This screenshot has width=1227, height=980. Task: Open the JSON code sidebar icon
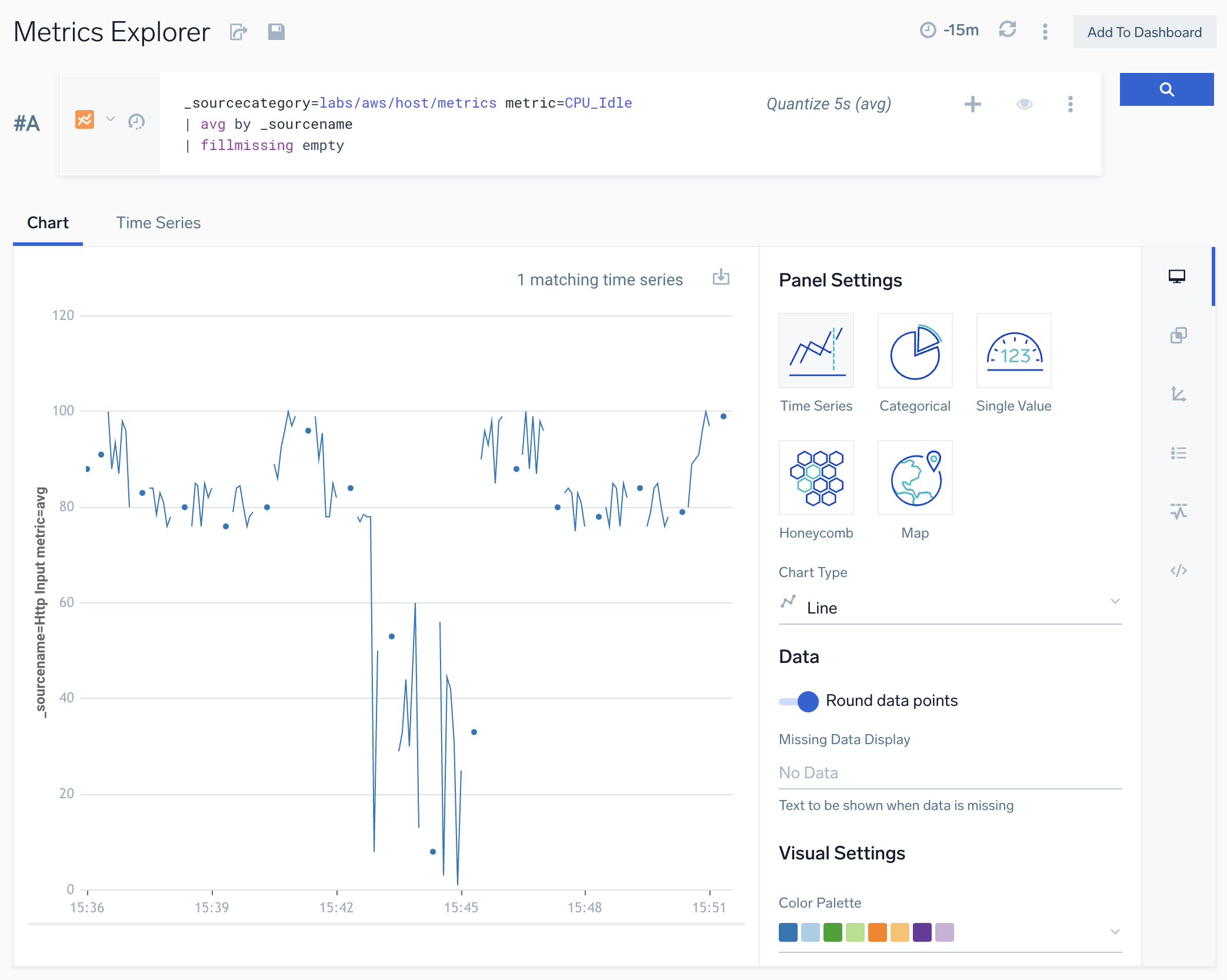pyautogui.click(x=1178, y=571)
